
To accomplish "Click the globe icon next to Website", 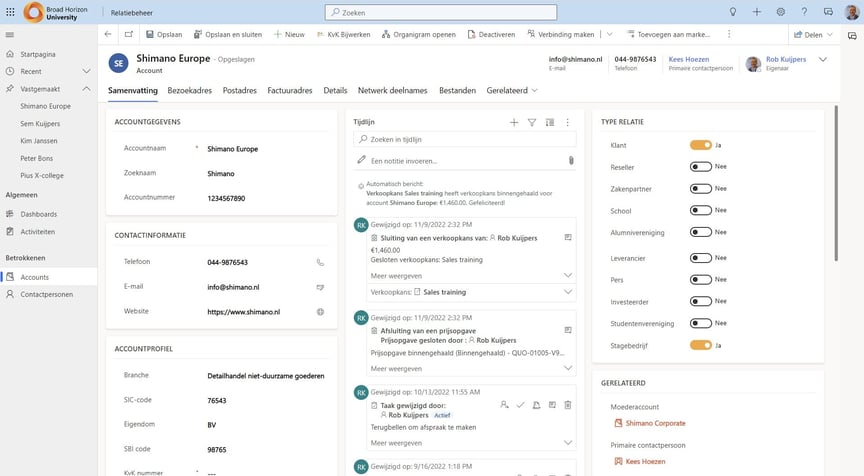I will pos(320,312).
